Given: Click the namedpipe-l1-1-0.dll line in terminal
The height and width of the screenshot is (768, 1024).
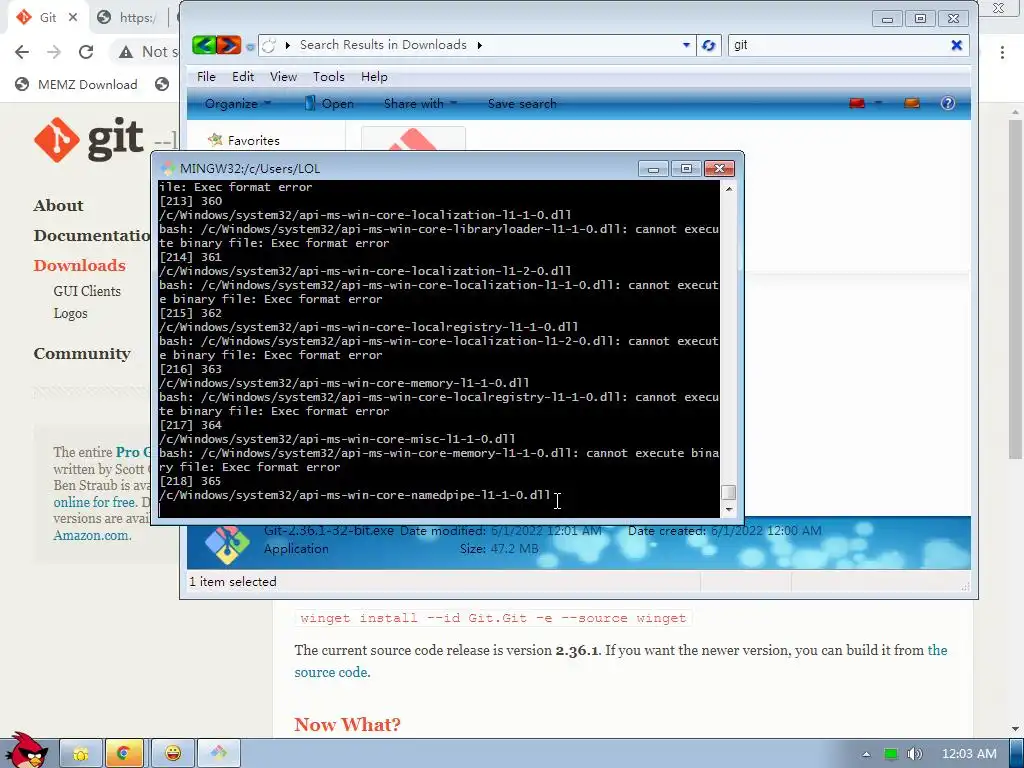Looking at the screenshot, I should point(355,495).
